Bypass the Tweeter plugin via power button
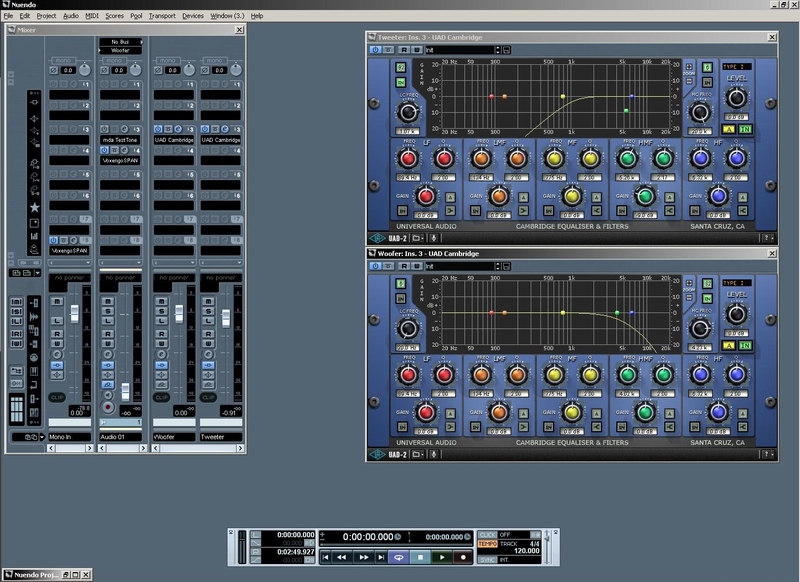The height and width of the screenshot is (582, 800). (376, 50)
